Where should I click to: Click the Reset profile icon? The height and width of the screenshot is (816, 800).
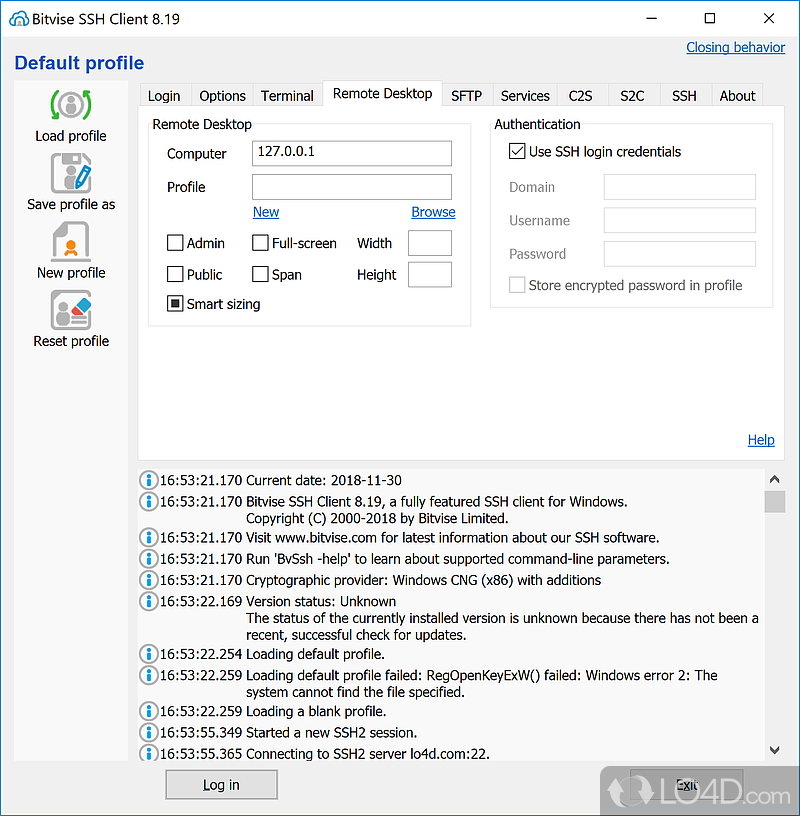pyautogui.click(x=71, y=310)
